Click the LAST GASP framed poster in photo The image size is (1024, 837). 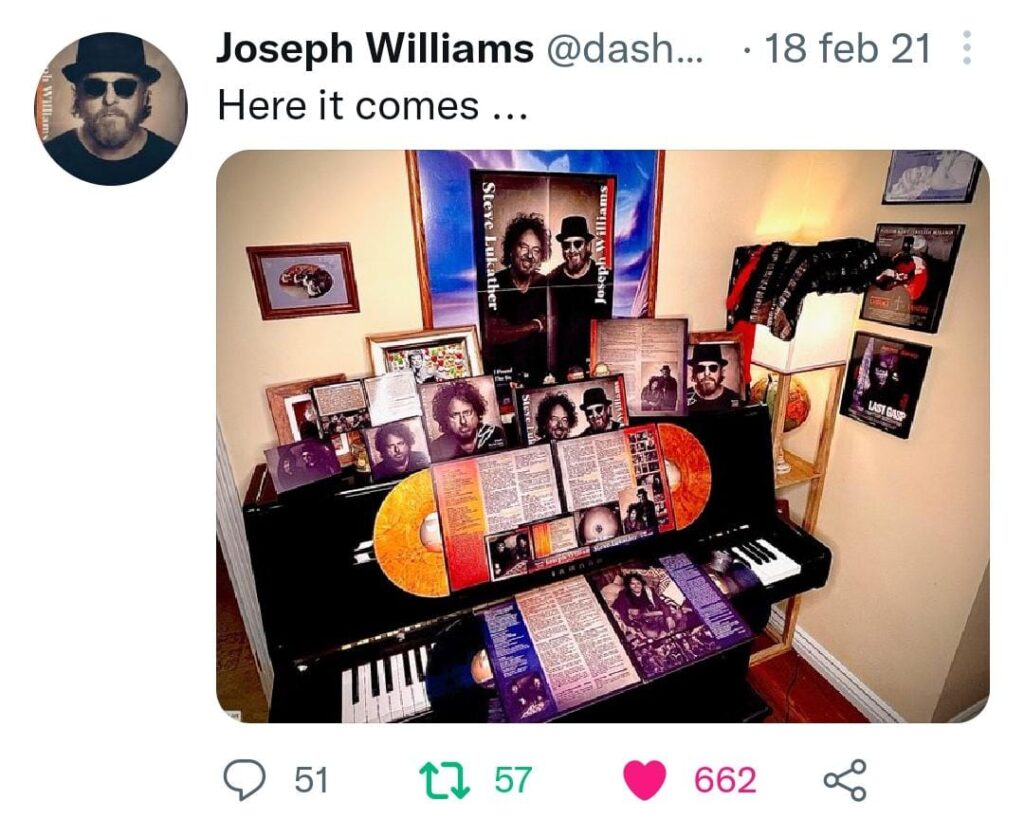885,385
